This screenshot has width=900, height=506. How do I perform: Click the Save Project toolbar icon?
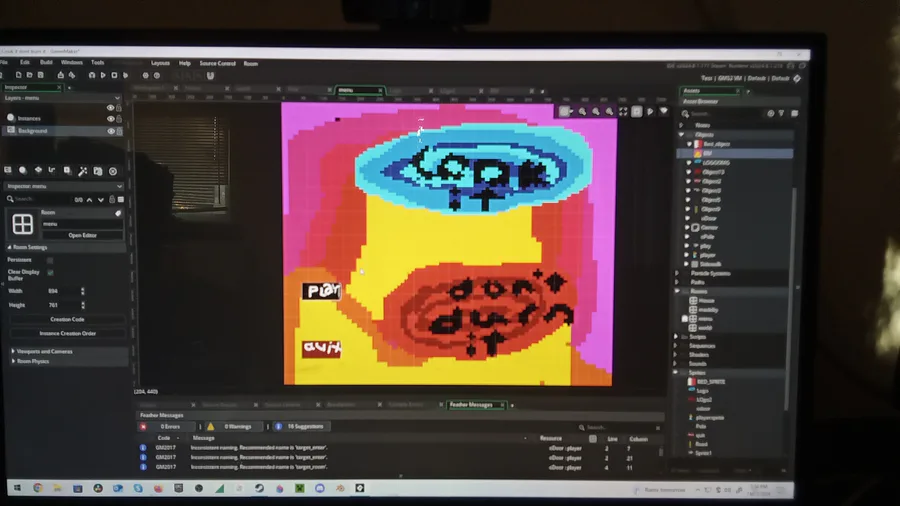(x=41, y=75)
